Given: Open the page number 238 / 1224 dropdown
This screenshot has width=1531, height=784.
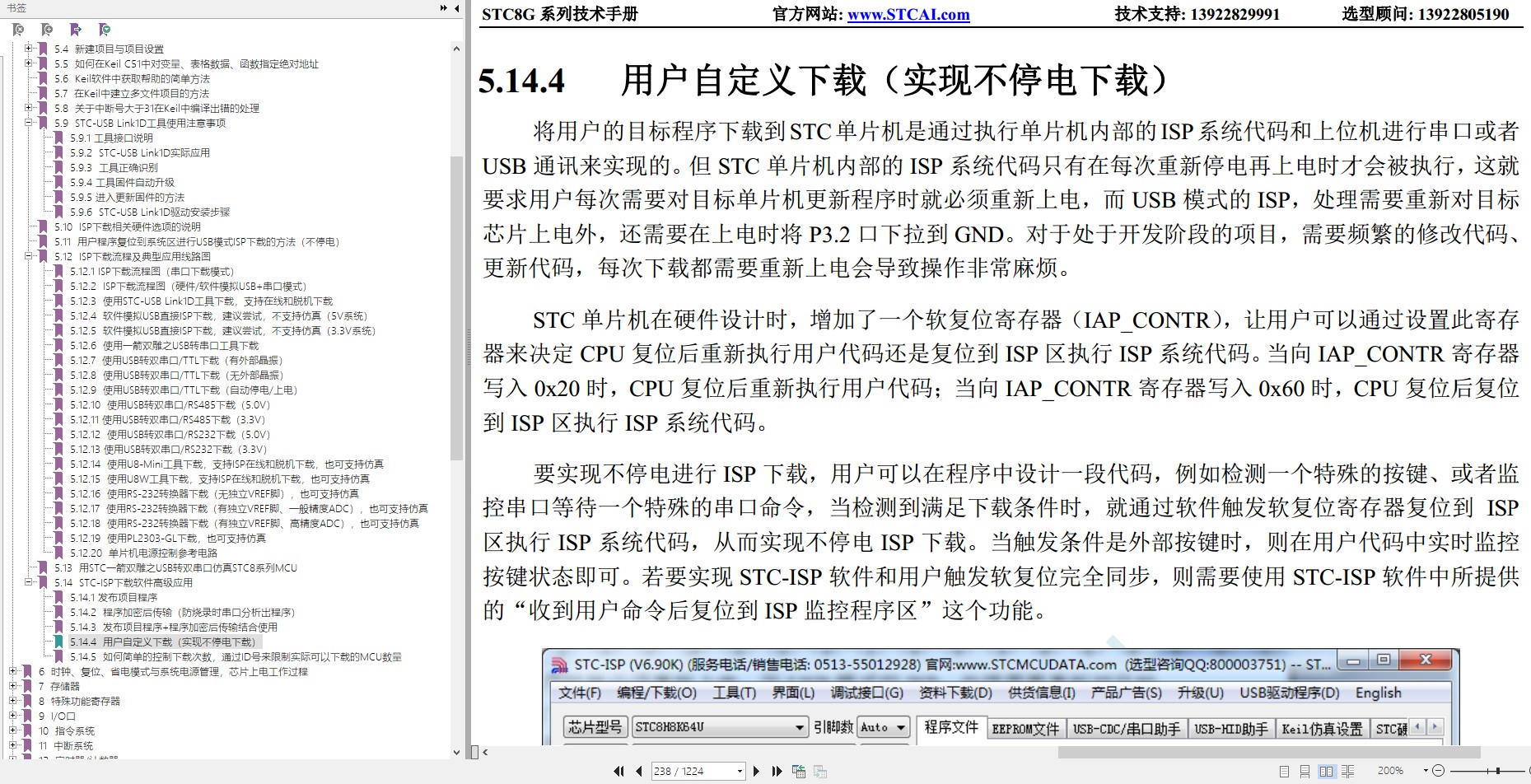Looking at the screenshot, I should 740,771.
